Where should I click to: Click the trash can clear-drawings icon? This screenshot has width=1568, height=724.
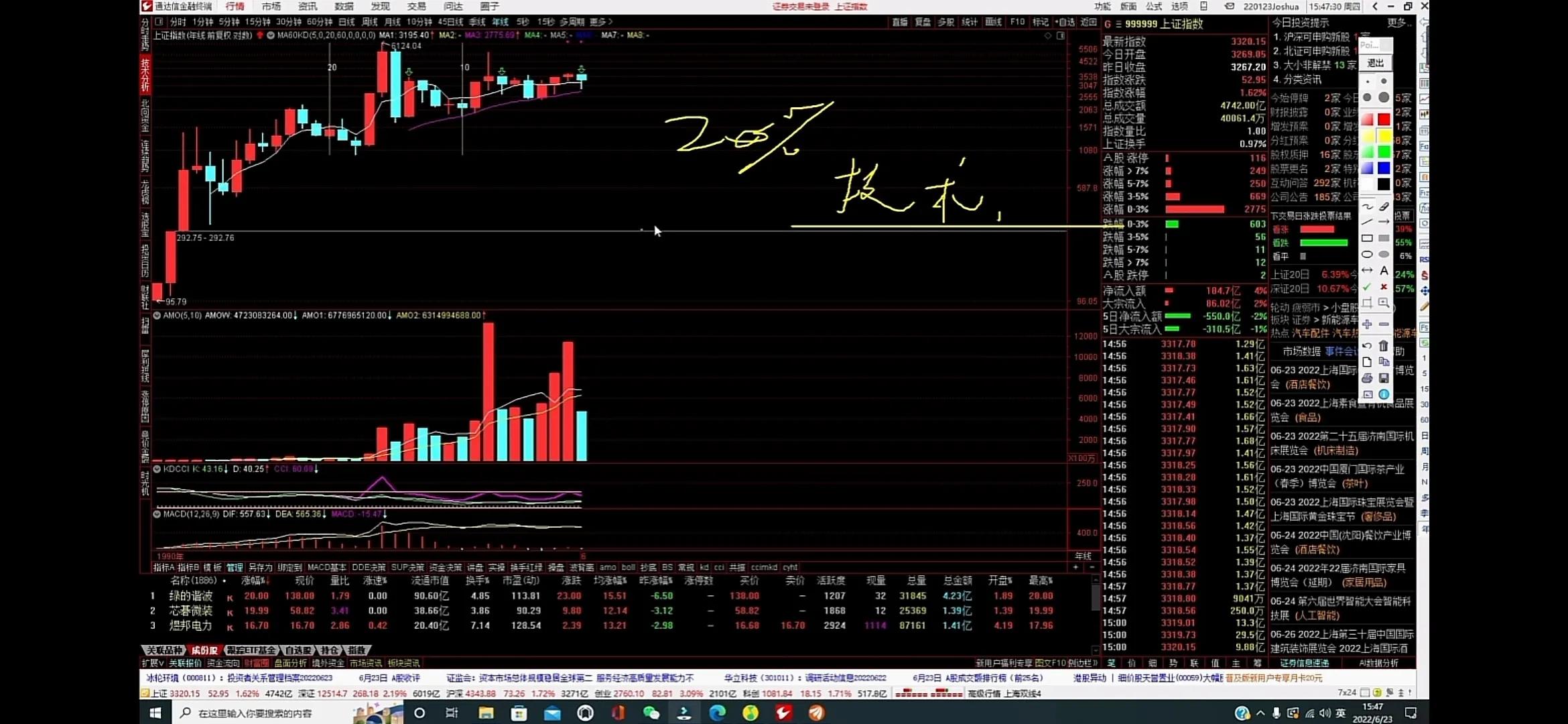(1384, 346)
